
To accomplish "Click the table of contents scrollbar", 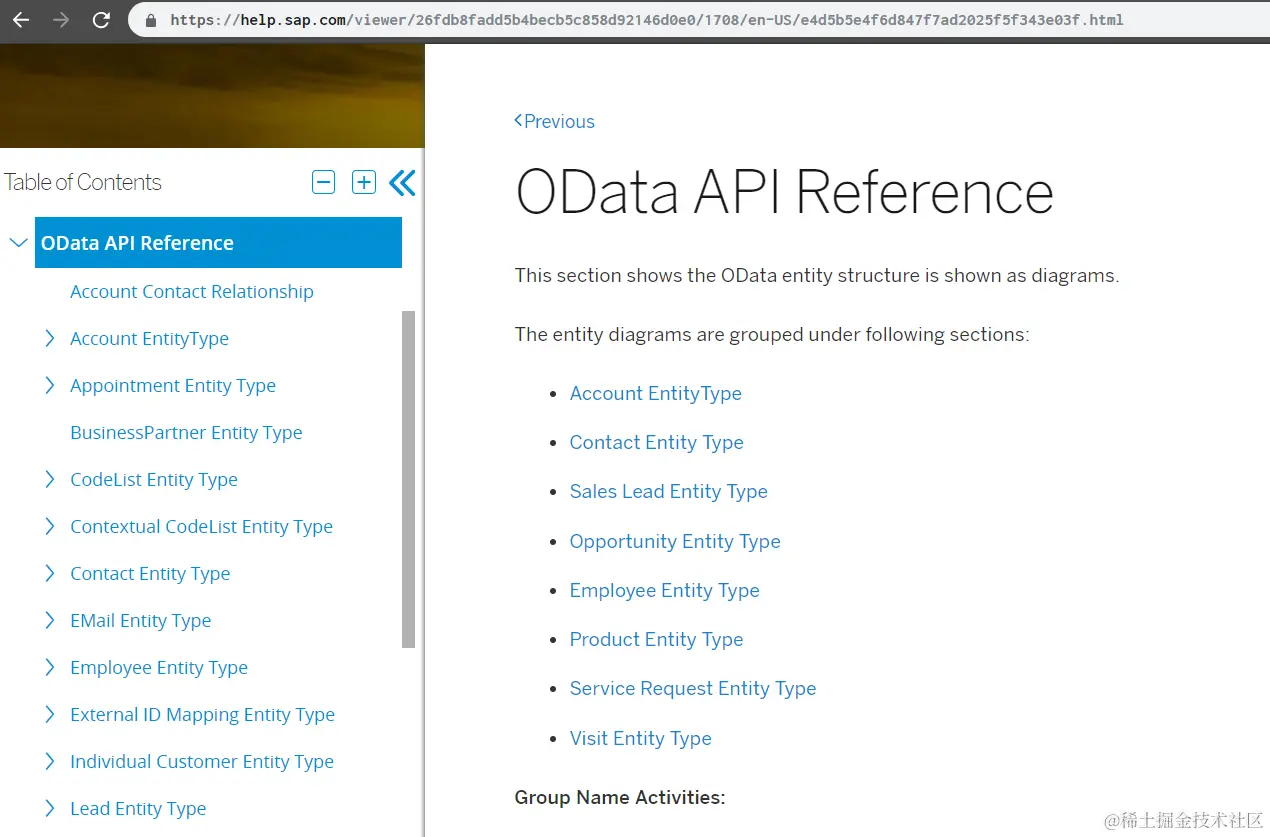I will click(x=408, y=478).
